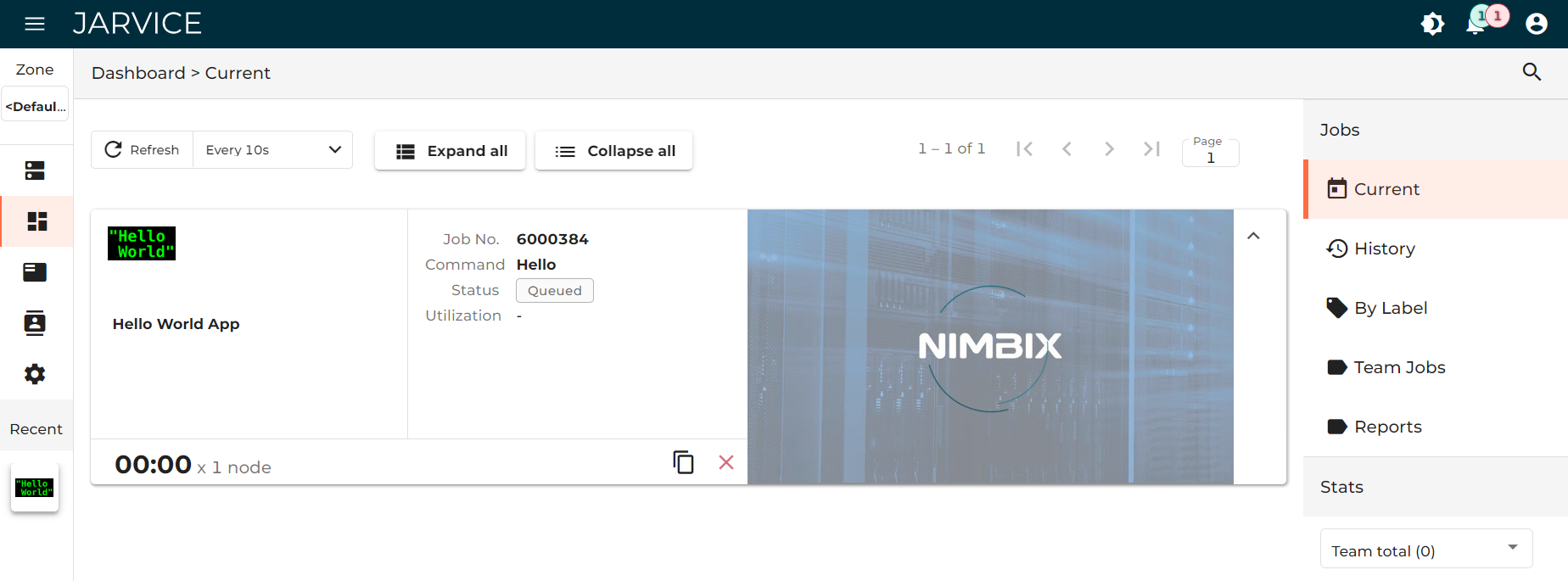Click the Expand all button
The width and height of the screenshot is (1568, 581).
pyautogui.click(x=450, y=151)
